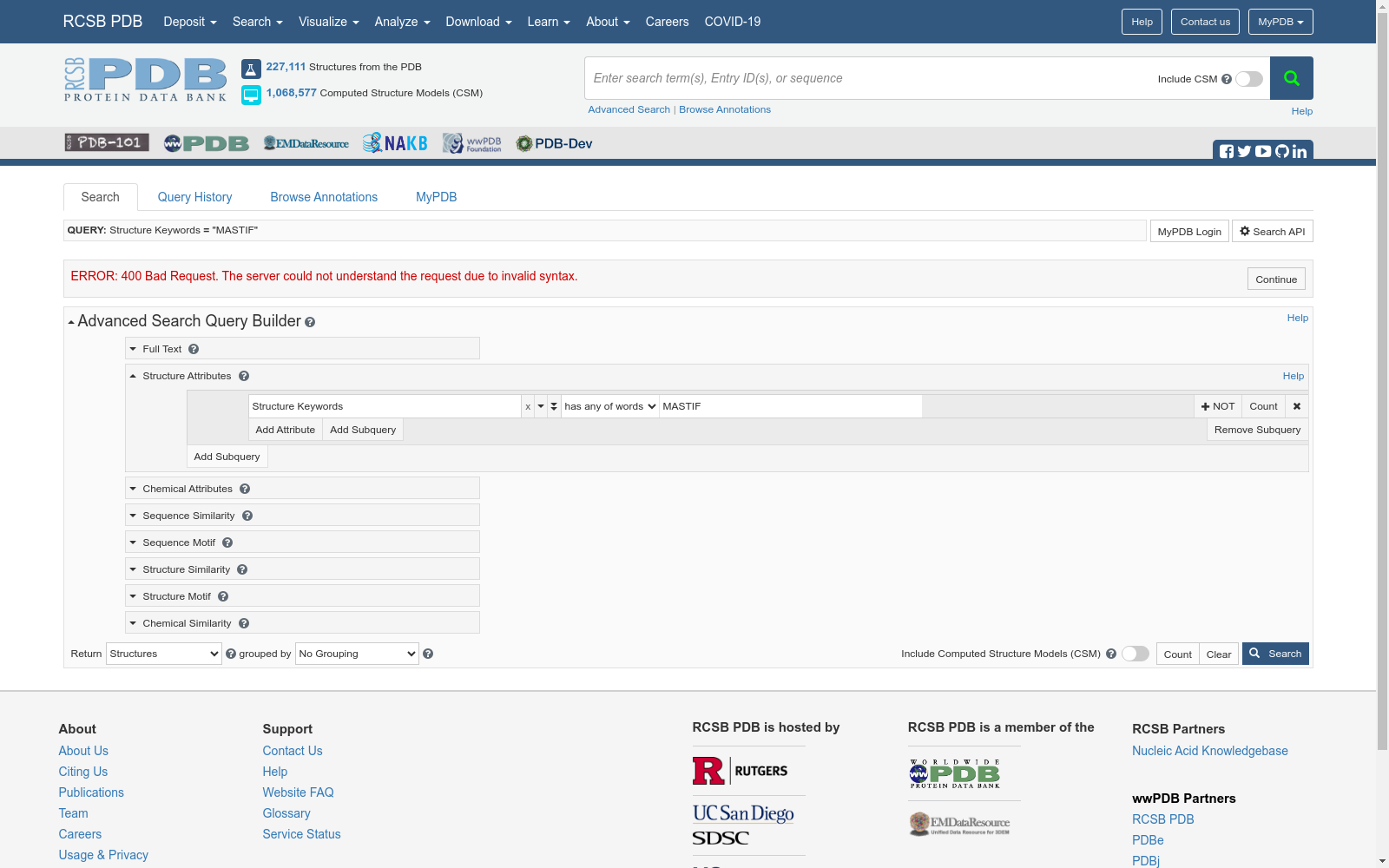Screen dimensions: 1389x868
Task: Toggle NOT on the Structure Keywords row
Action: click(x=1218, y=406)
